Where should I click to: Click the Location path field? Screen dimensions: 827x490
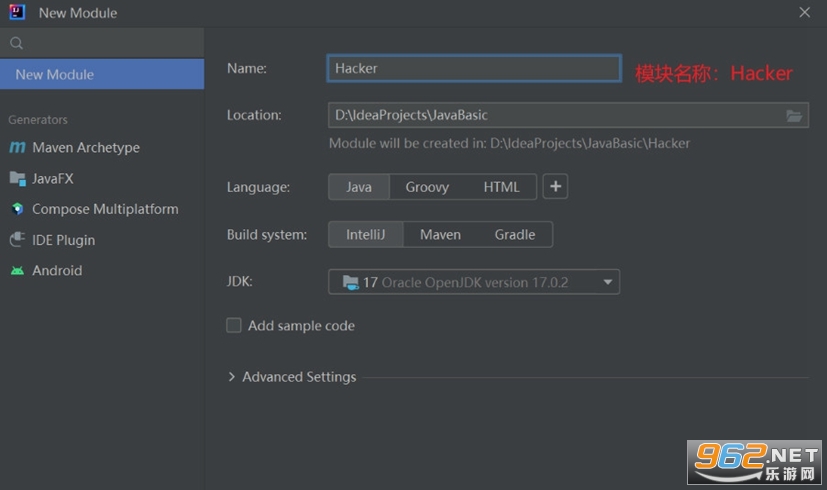[x=568, y=115]
